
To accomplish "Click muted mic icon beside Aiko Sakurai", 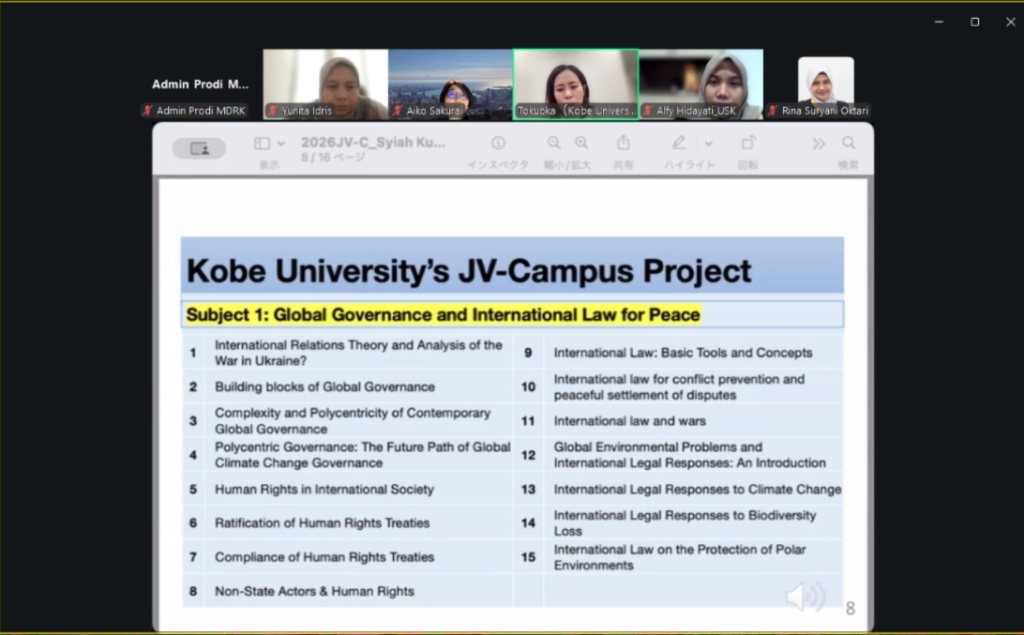I will pyautogui.click(x=398, y=111).
